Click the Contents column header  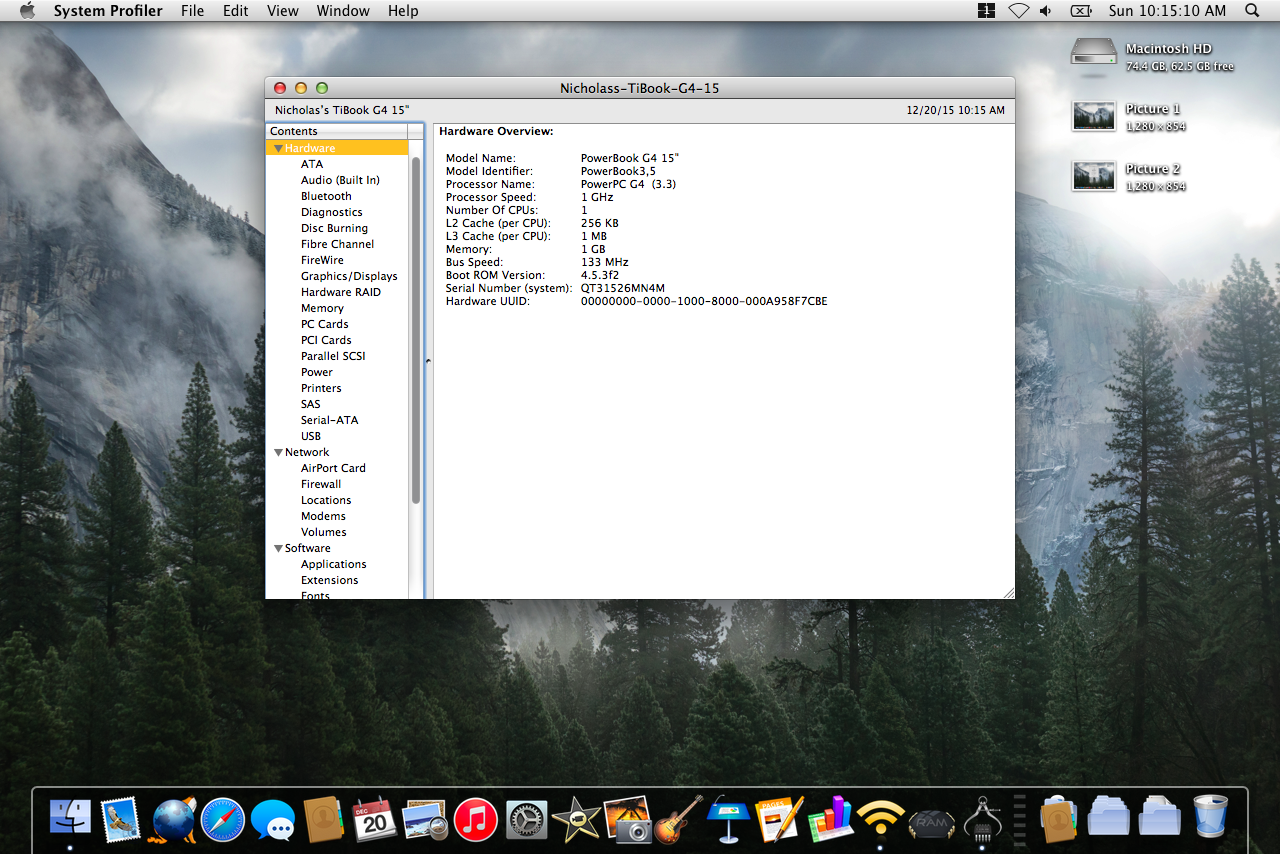[x=337, y=131]
